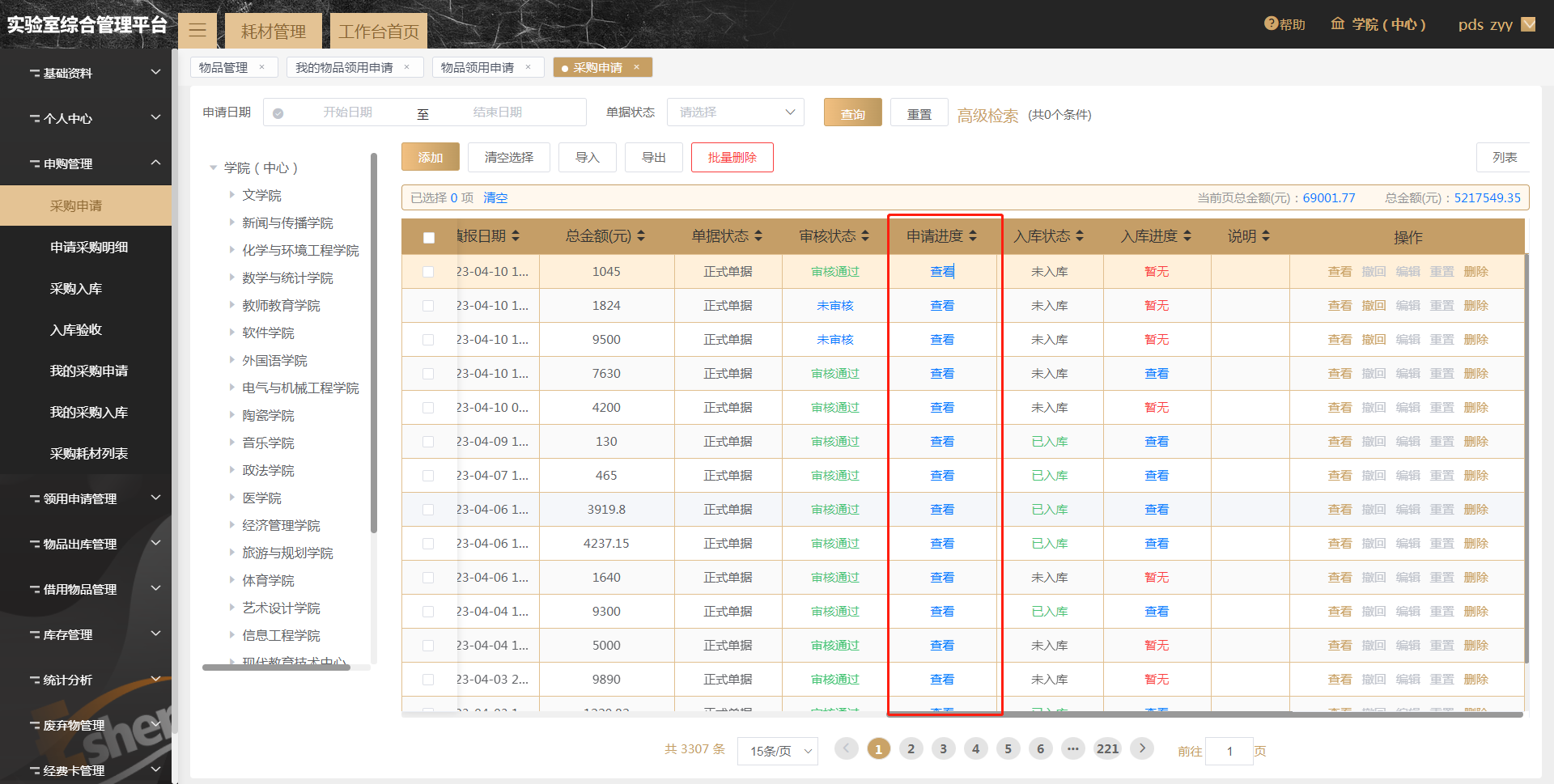Viewport: 1554px width, 784px height.
Task: Expand the 文学院 tree node
Action: [x=231, y=195]
